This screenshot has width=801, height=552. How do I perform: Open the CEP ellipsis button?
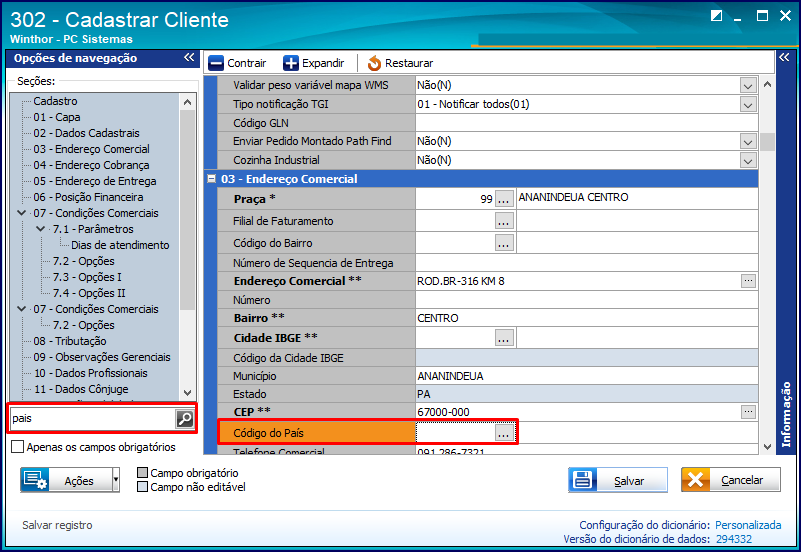coord(748,412)
